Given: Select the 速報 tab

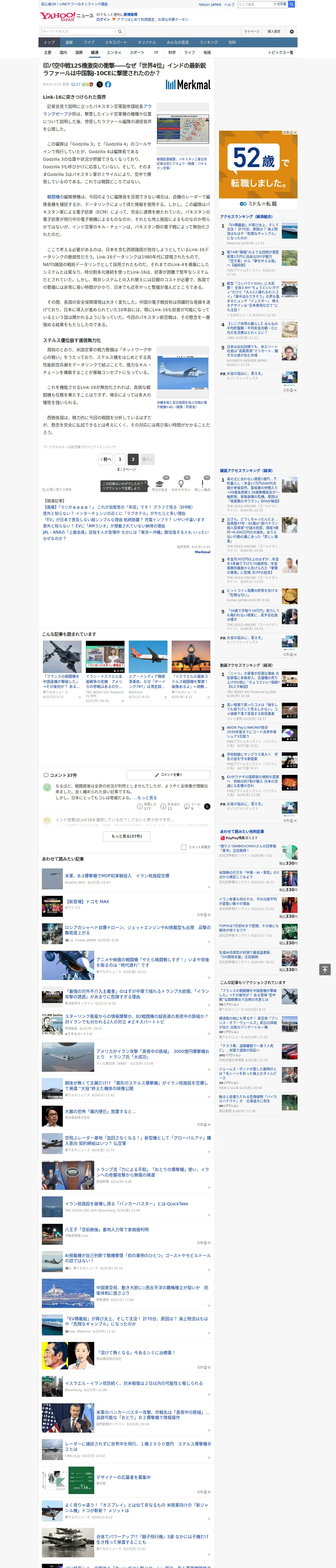Looking at the screenshot, I should pyautogui.click(x=69, y=43).
